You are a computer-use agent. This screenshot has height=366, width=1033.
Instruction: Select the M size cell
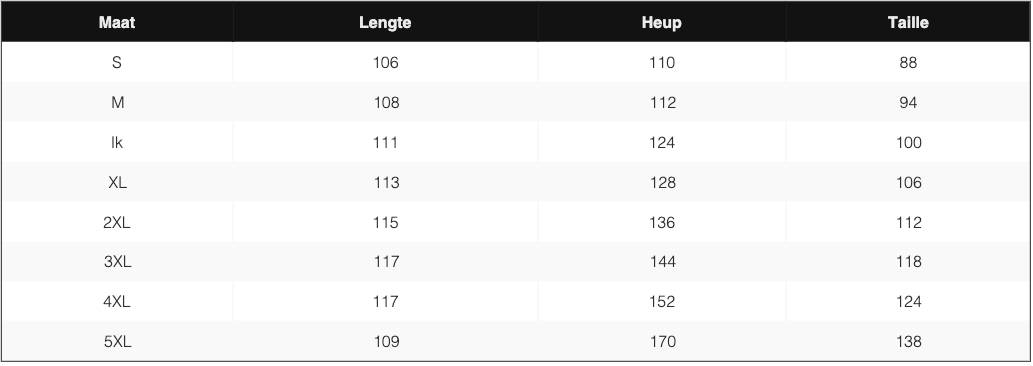point(117,103)
